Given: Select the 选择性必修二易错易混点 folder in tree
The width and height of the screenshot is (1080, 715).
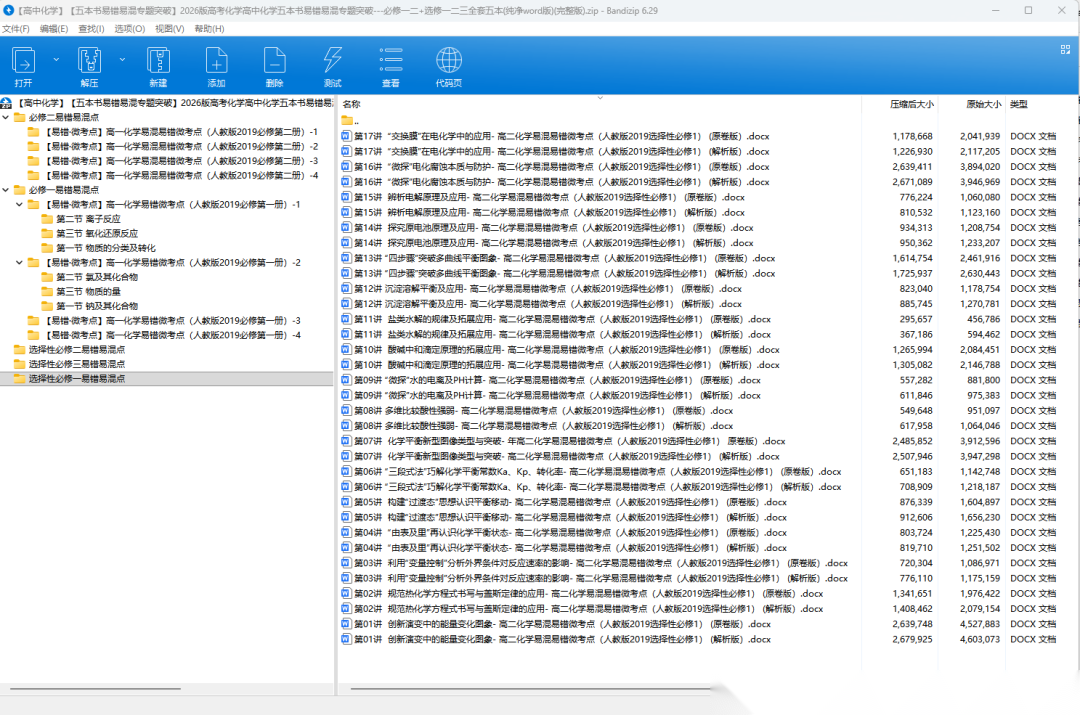Looking at the screenshot, I should click(76, 350).
